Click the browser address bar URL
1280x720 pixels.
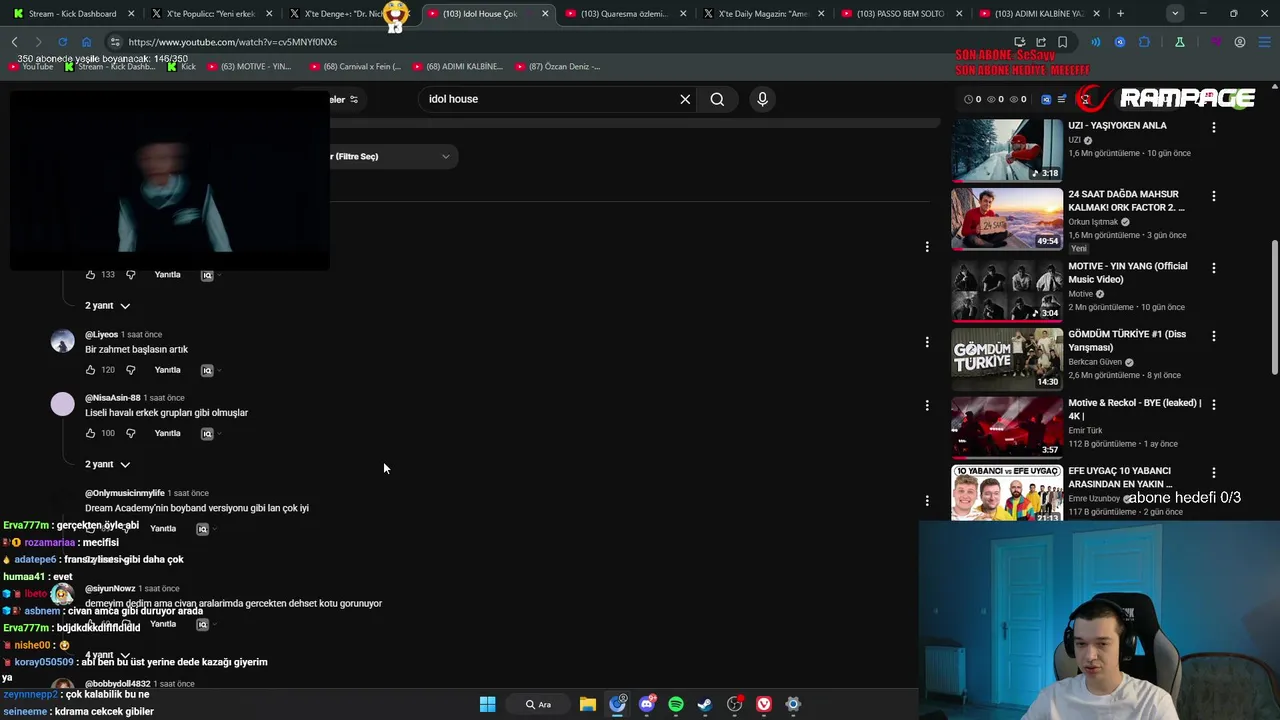[x=233, y=42]
